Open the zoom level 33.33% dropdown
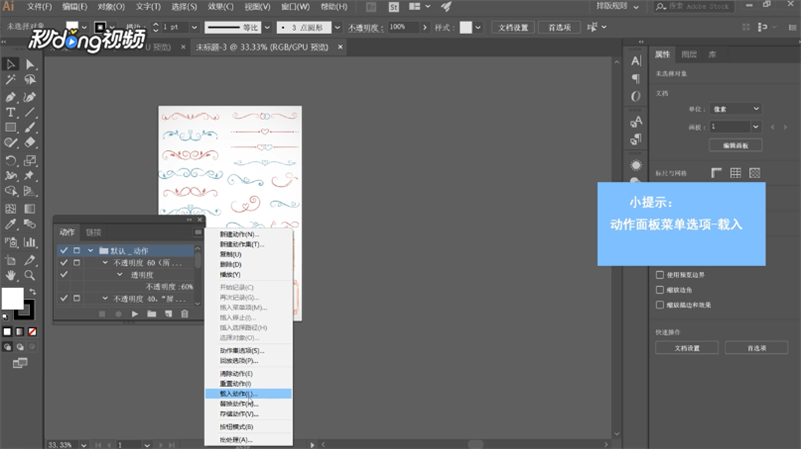This screenshot has height=449, width=801. click(83, 445)
